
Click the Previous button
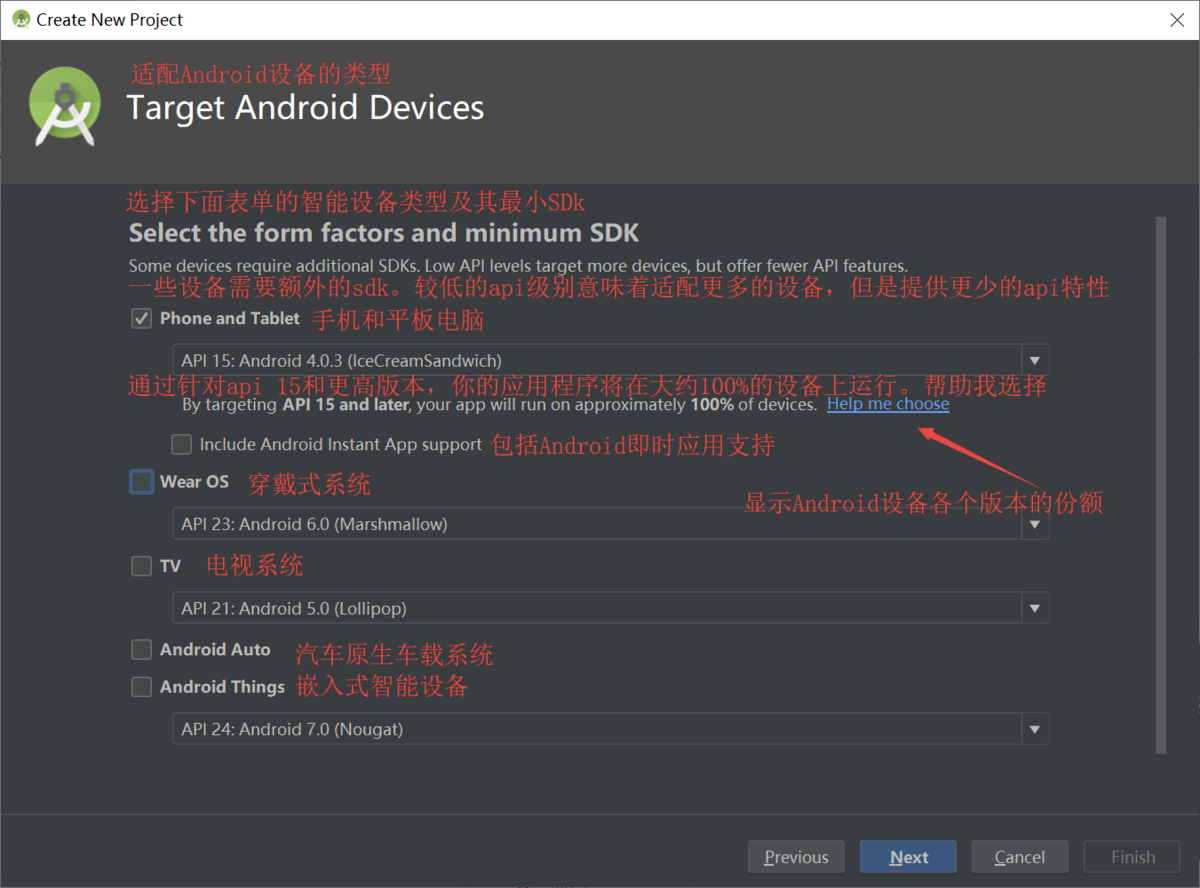click(796, 856)
